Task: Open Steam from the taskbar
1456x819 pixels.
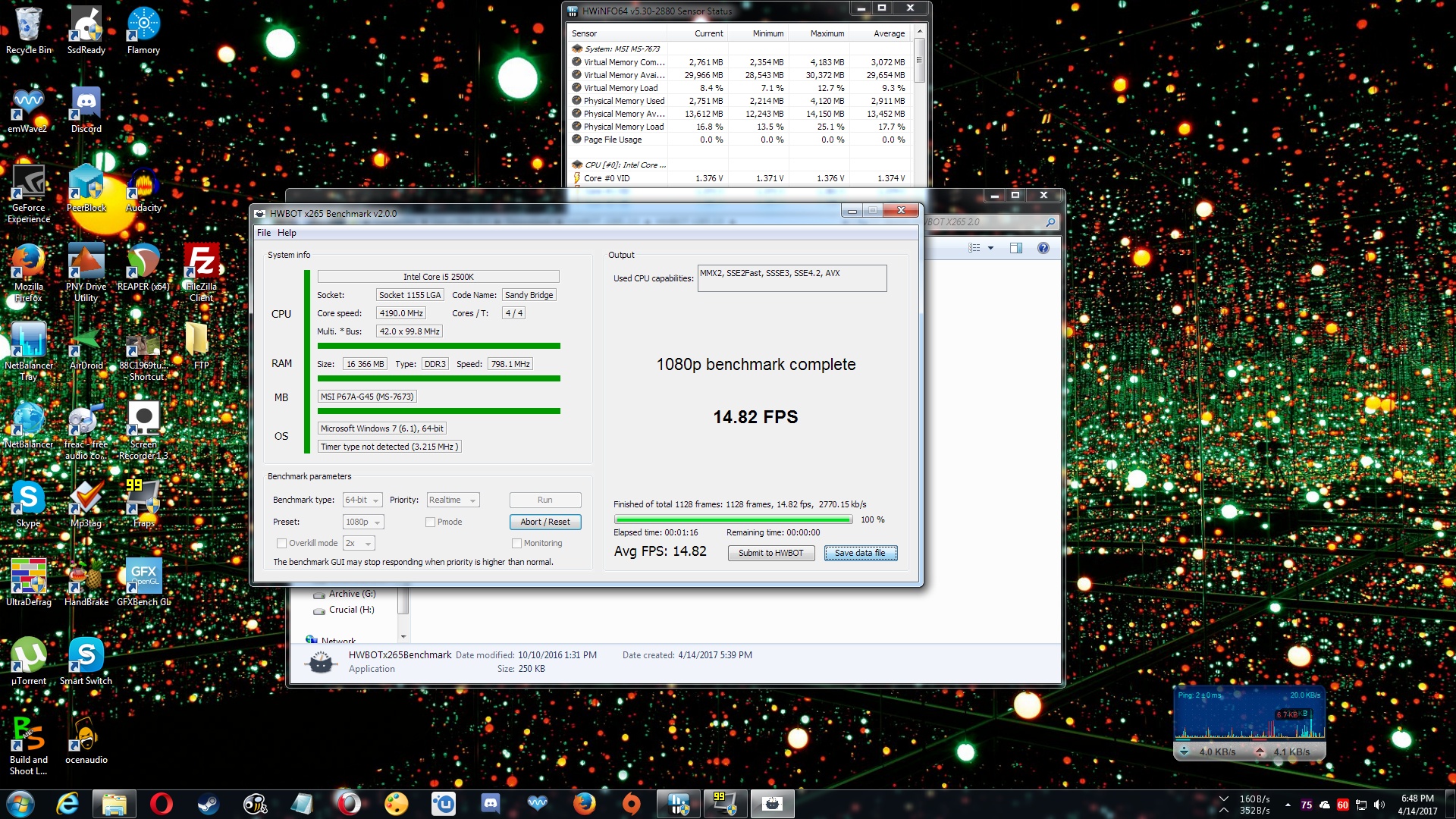Action: point(208,804)
